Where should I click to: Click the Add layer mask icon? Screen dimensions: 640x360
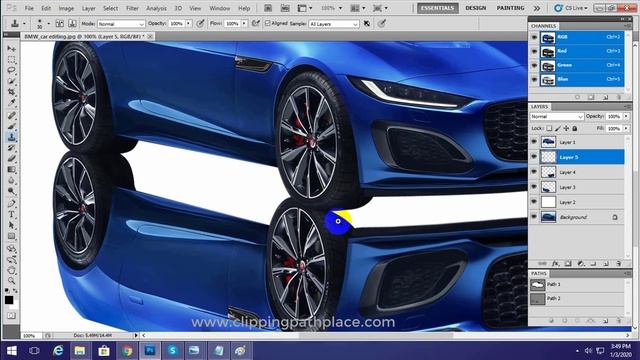click(x=568, y=264)
